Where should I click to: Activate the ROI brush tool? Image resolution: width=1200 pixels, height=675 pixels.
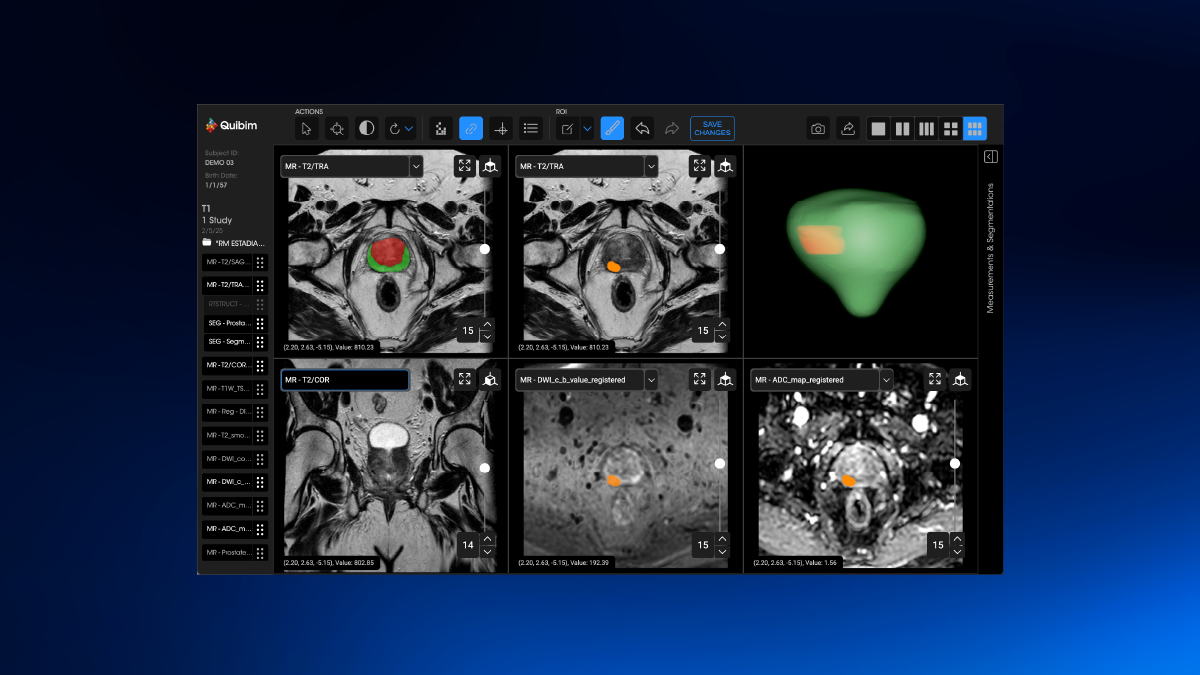click(611, 128)
